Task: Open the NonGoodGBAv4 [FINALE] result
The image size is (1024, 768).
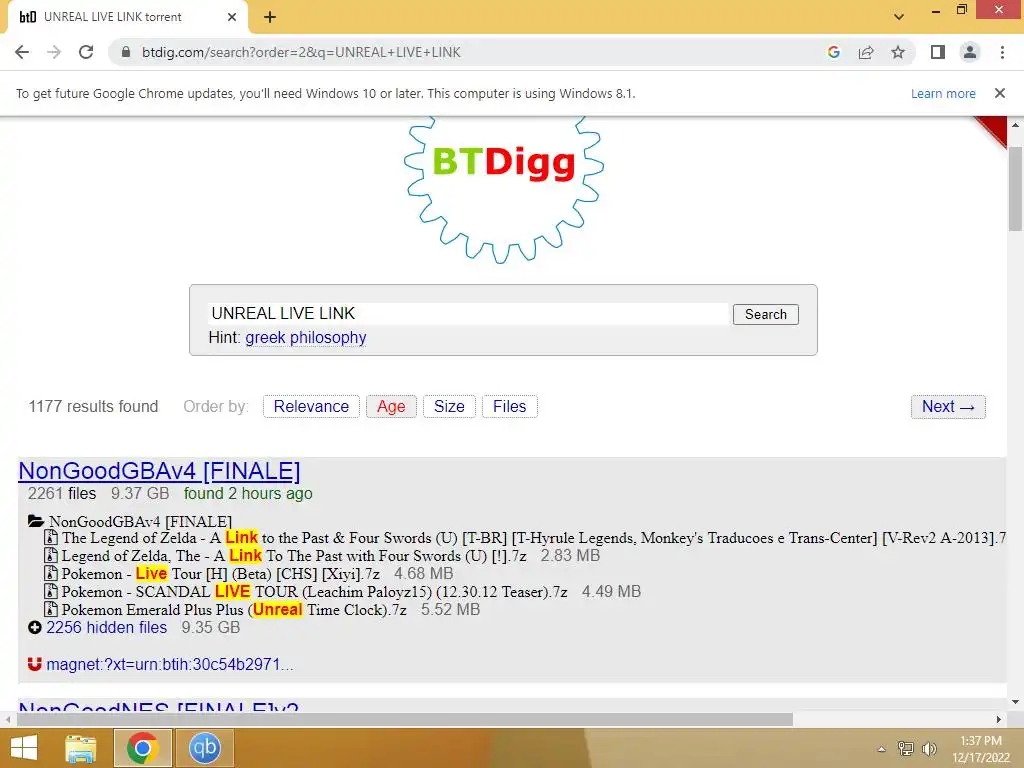Action: point(159,471)
